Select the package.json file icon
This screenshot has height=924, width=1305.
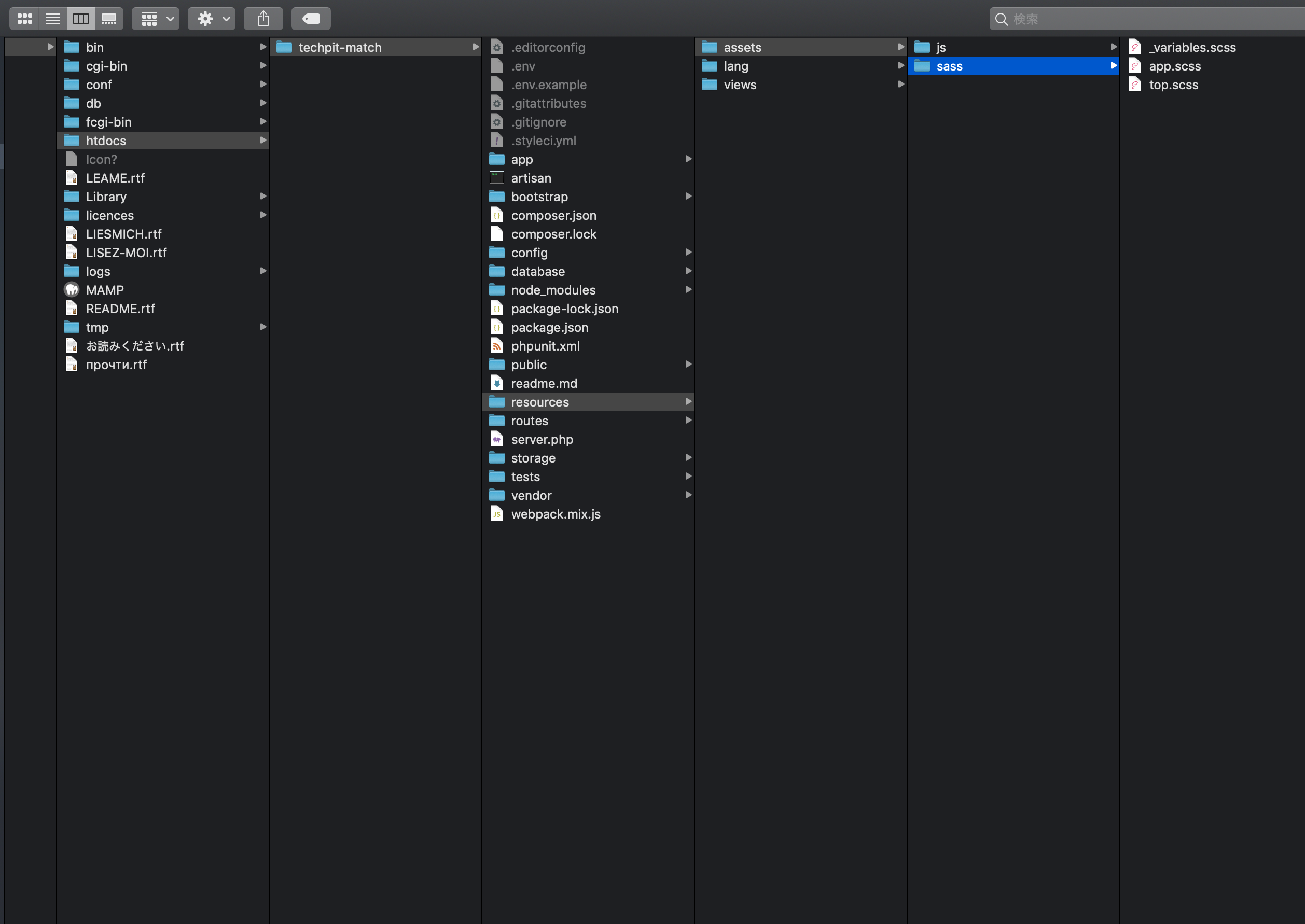497,327
